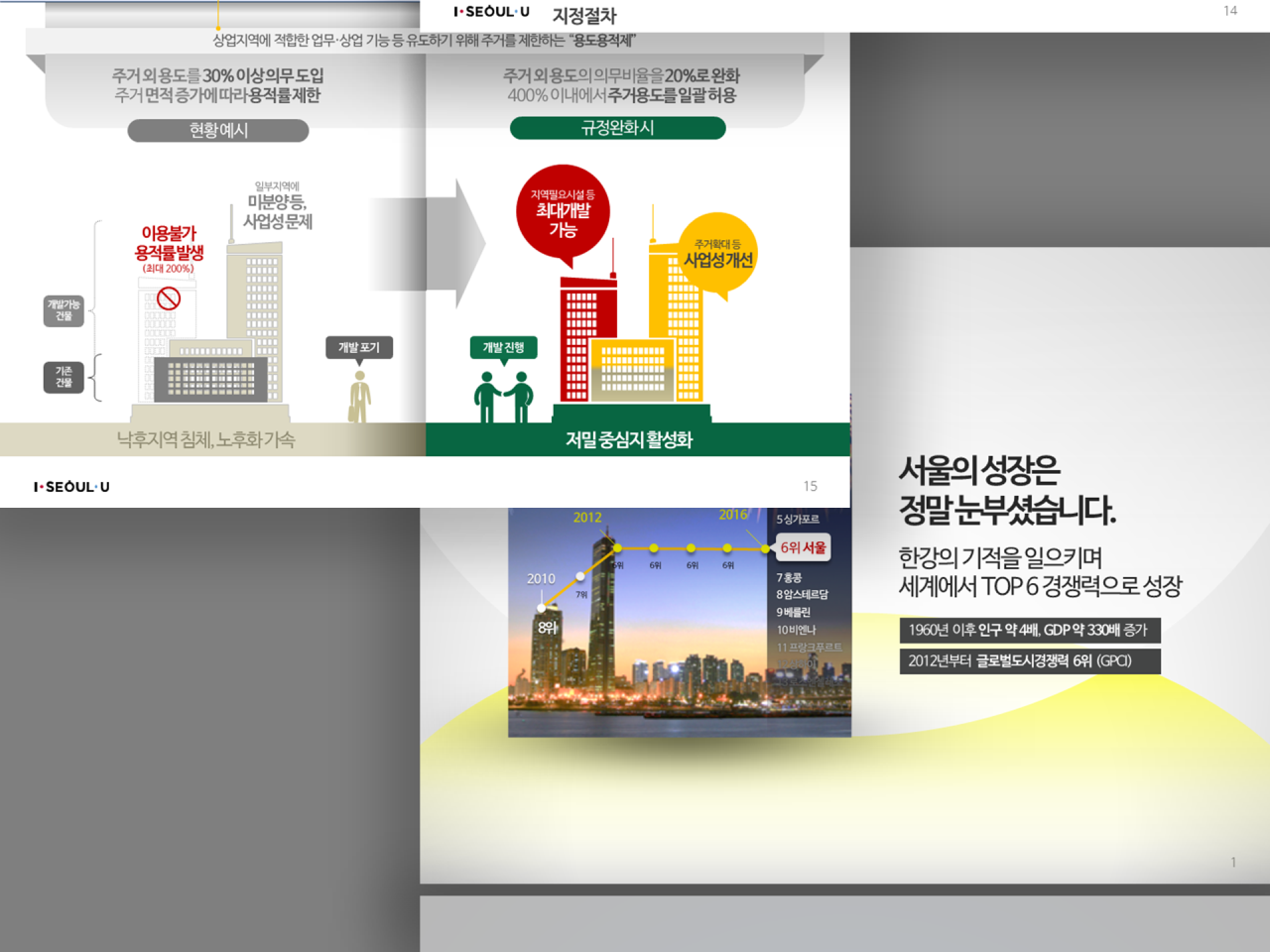Click the yellow data point under 2012
Viewport: 1270px width, 952px height.
[x=617, y=547]
